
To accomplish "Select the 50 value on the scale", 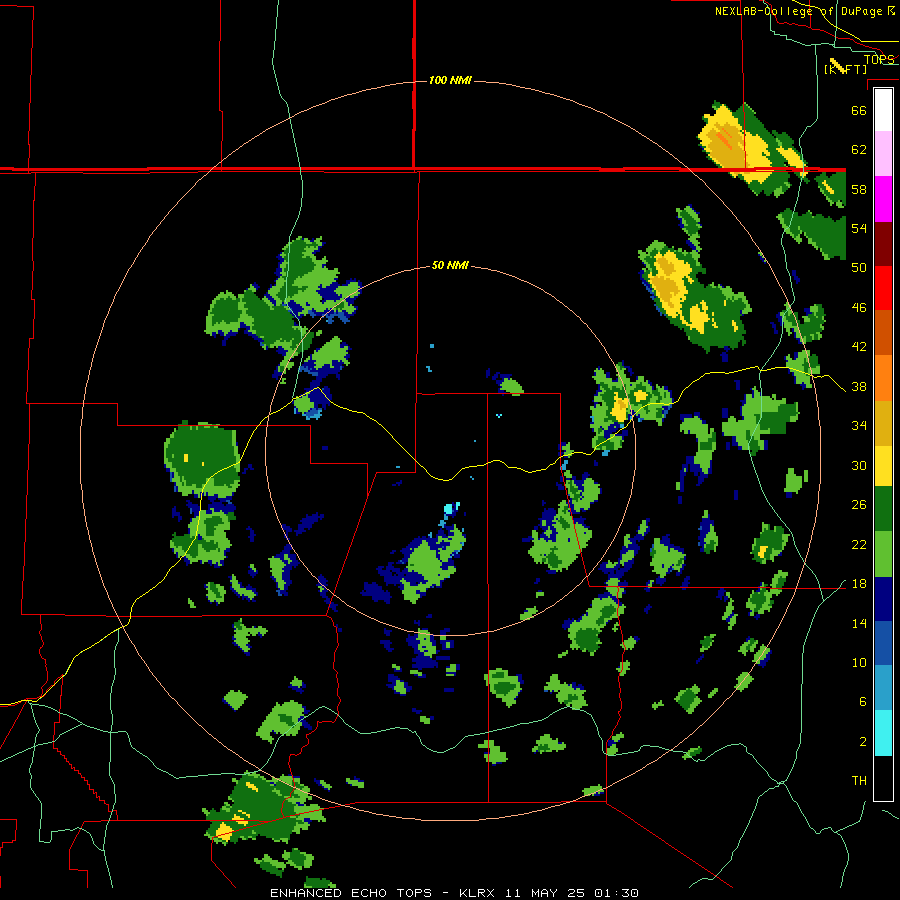I will (859, 268).
